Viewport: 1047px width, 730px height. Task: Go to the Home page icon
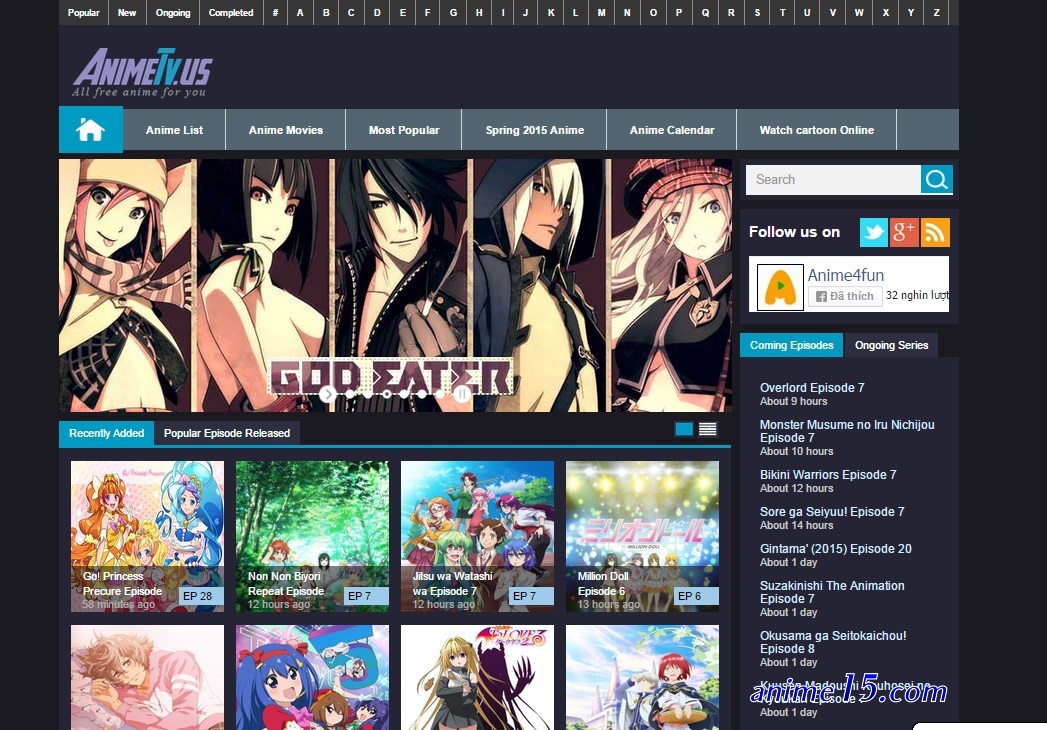pos(90,130)
